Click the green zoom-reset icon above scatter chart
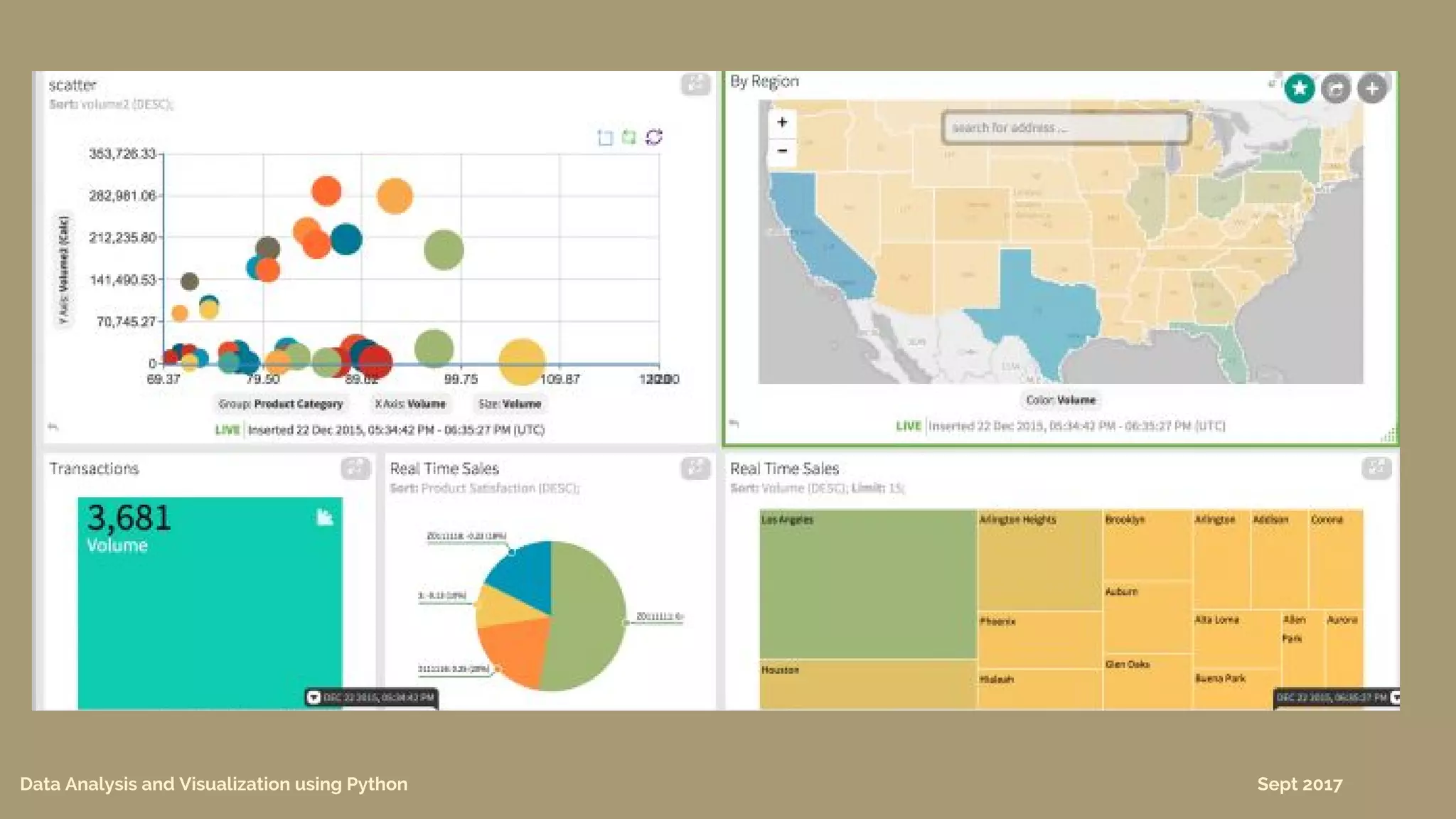The width and height of the screenshot is (1456, 819). click(629, 136)
